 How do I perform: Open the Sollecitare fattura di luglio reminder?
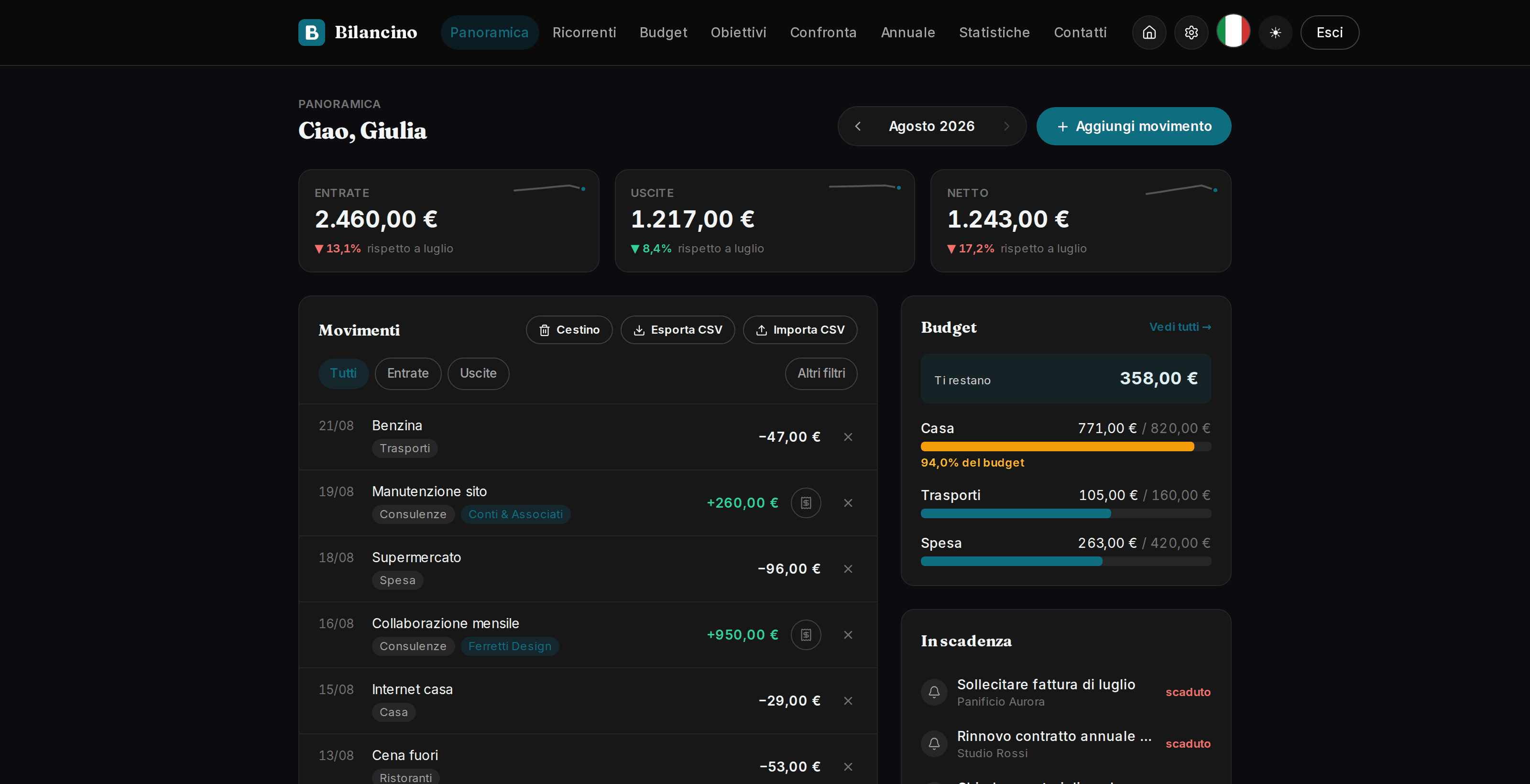click(x=1066, y=692)
